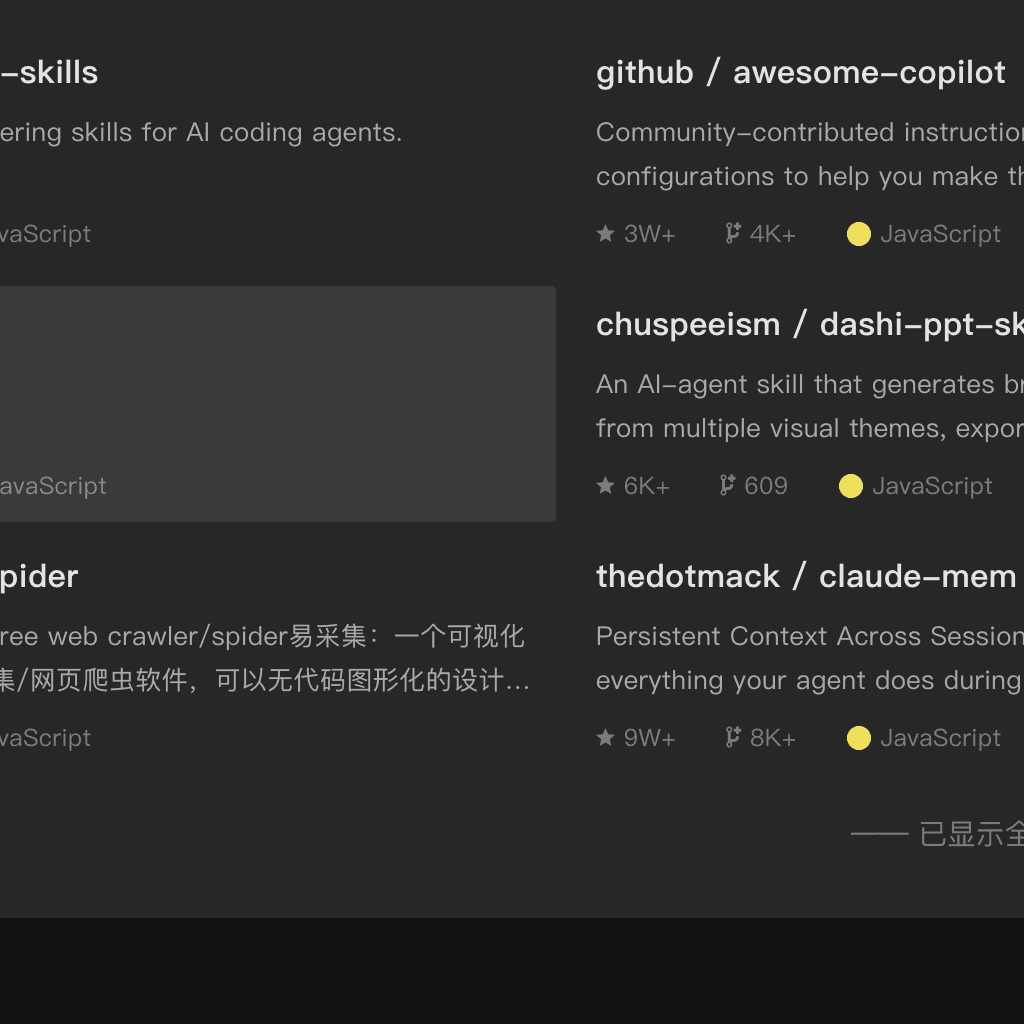1024x1024 pixels.
Task: Click the yellow language dot under dashi-ppt
Action: 851,486
